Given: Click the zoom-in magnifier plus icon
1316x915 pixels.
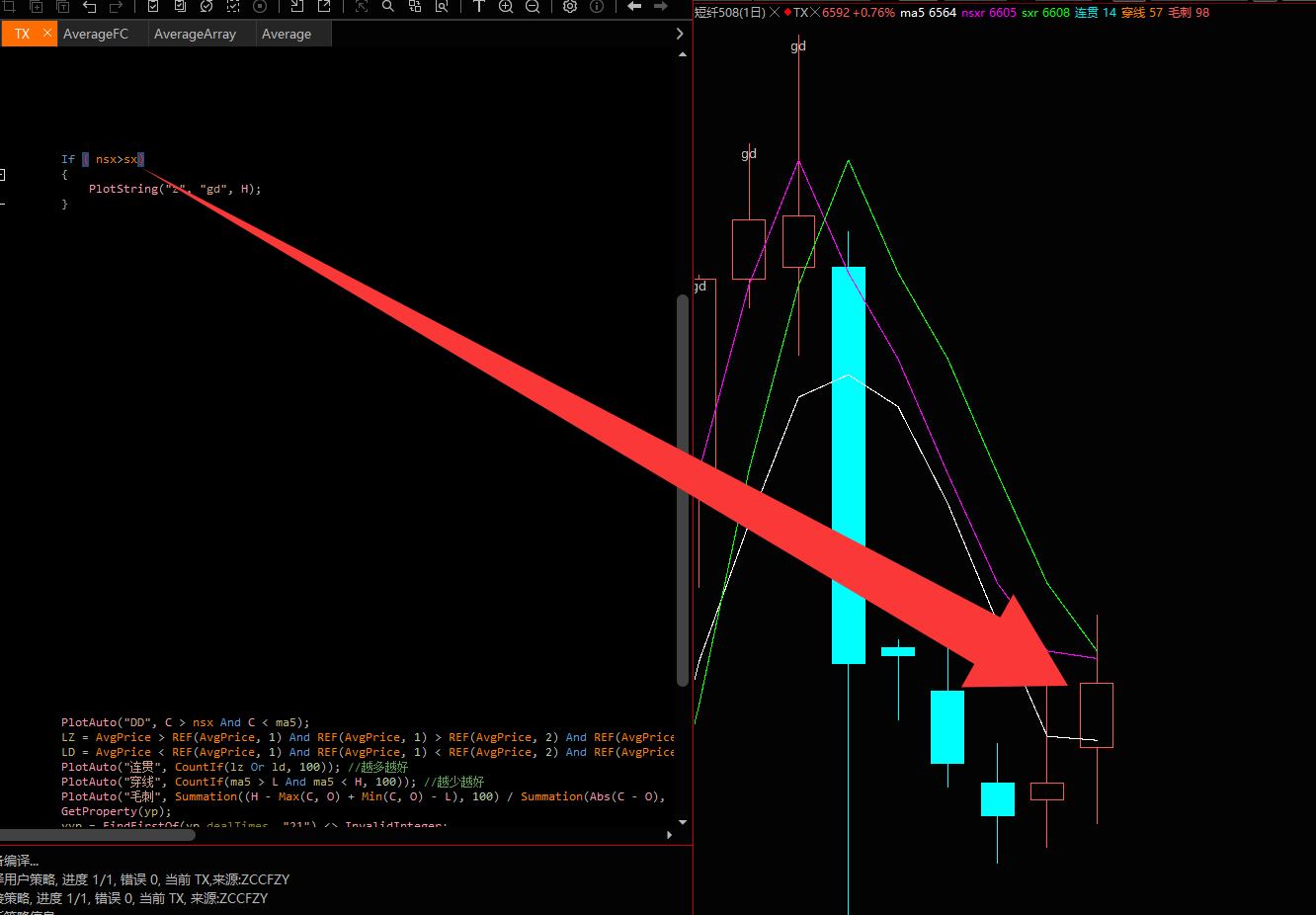Looking at the screenshot, I should click(506, 6).
